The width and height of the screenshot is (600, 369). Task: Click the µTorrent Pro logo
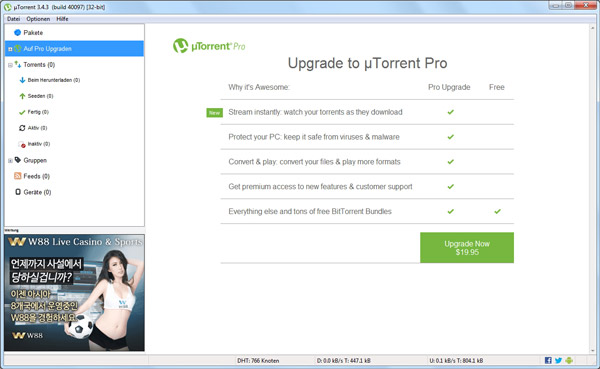point(209,46)
